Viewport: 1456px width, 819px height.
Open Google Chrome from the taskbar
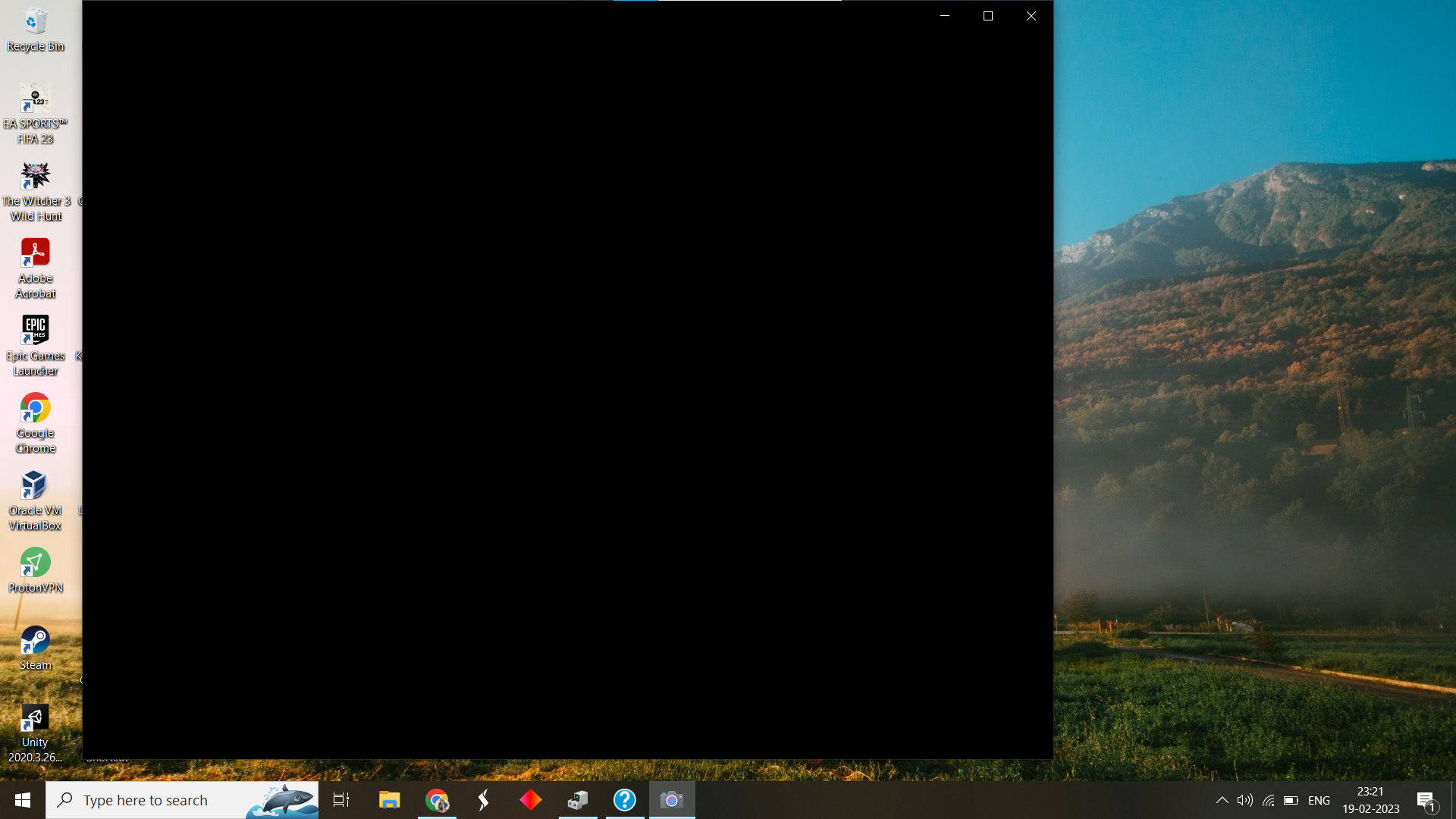click(437, 800)
